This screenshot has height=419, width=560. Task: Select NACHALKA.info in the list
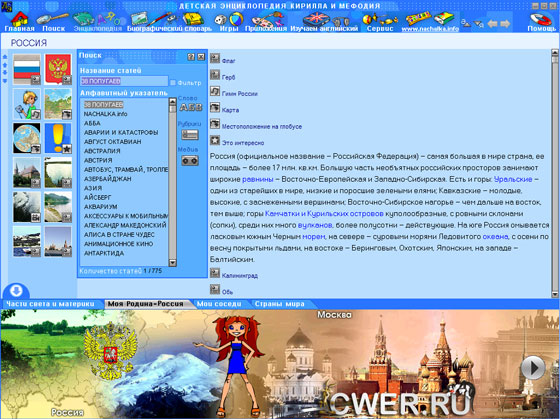(105, 114)
